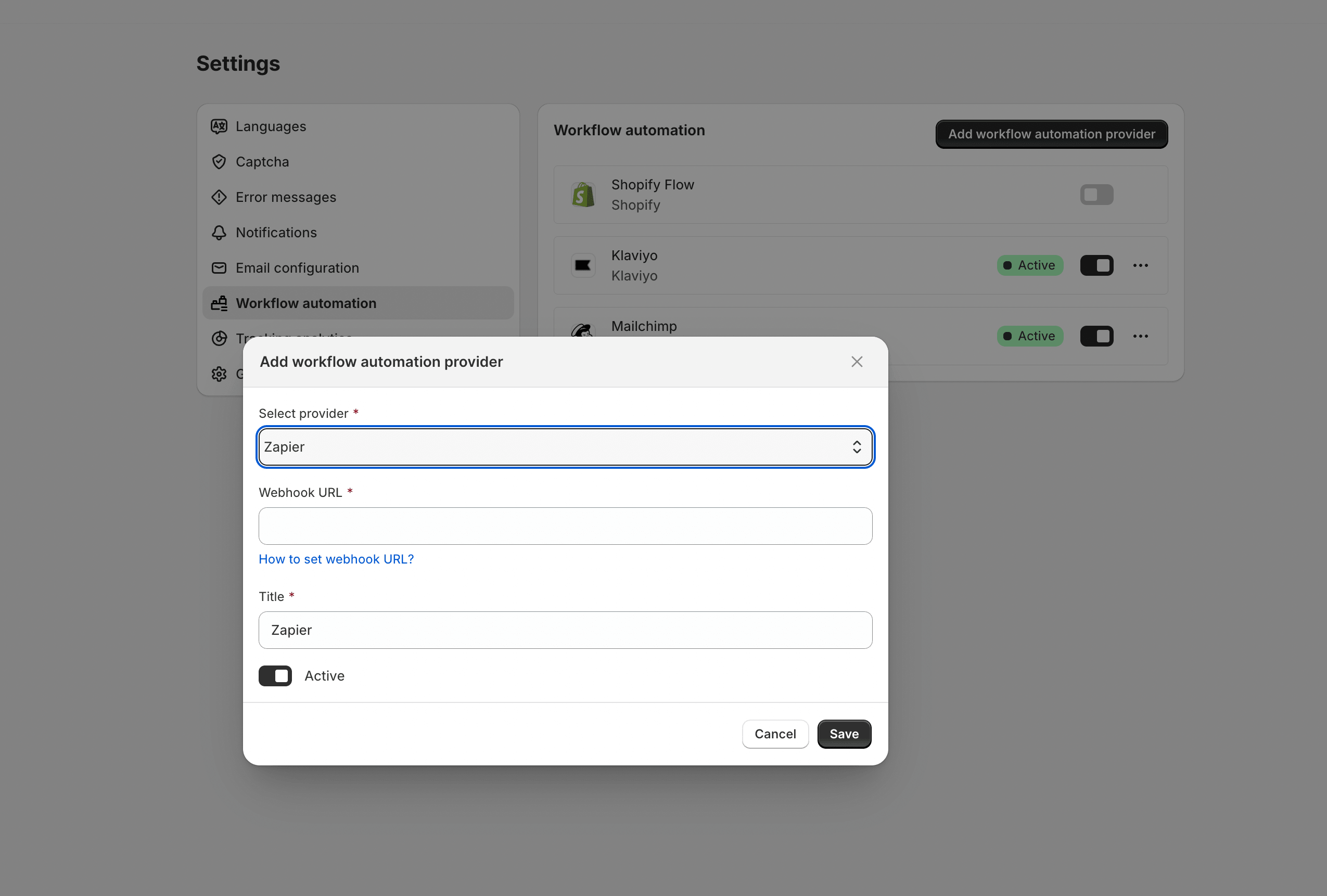Open Notifications settings
1327x896 pixels.
click(358, 233)
